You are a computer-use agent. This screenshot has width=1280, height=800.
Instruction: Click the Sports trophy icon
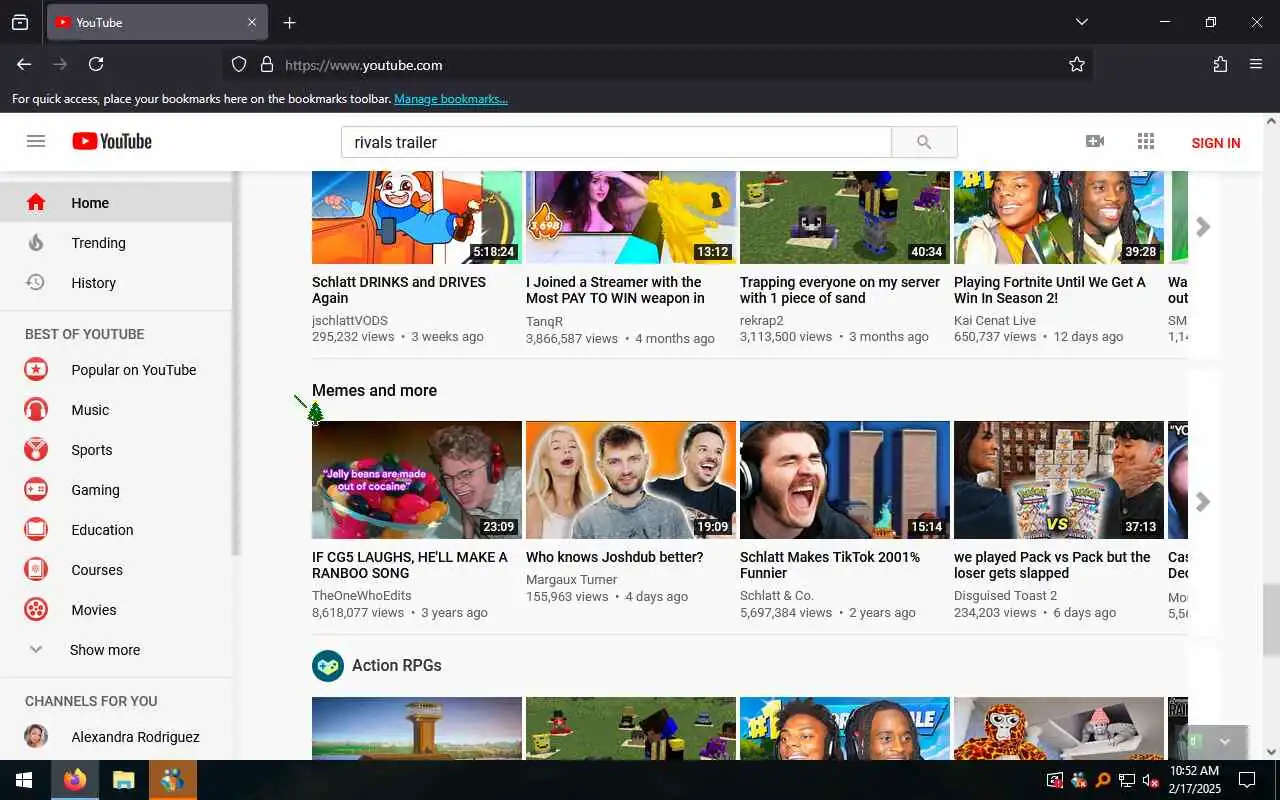[36, 449]
